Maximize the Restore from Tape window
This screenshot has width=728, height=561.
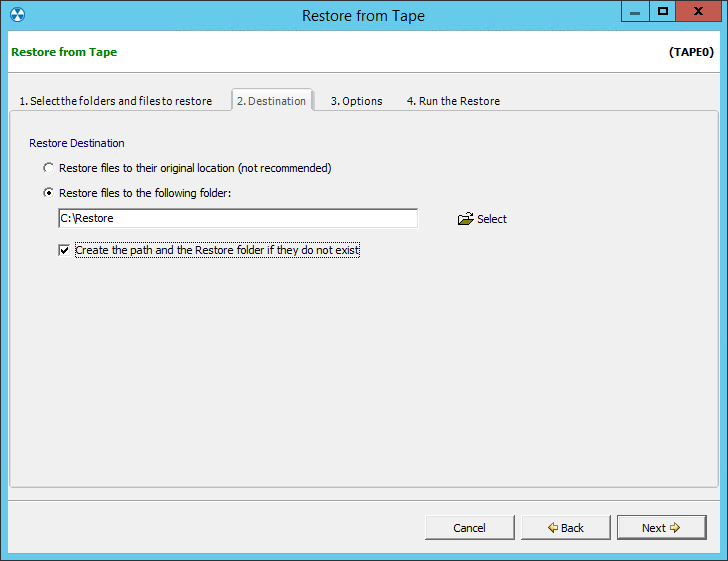[x=662, y=12]
